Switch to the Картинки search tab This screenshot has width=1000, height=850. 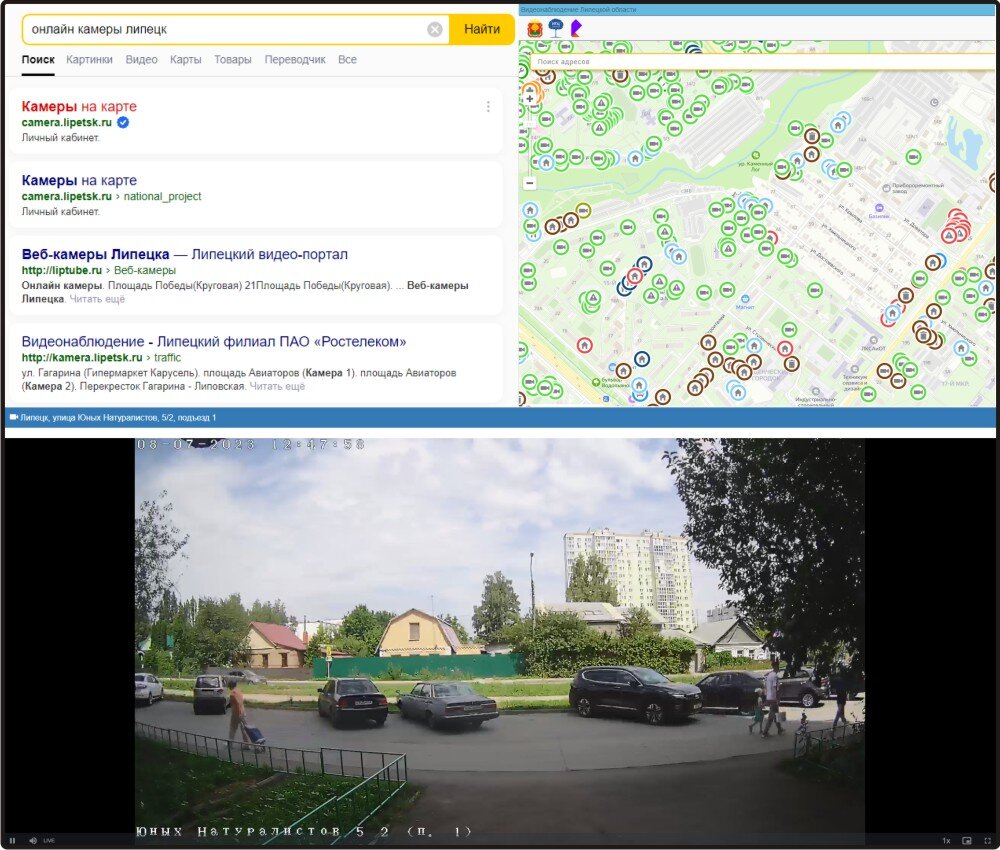point(91,60)
